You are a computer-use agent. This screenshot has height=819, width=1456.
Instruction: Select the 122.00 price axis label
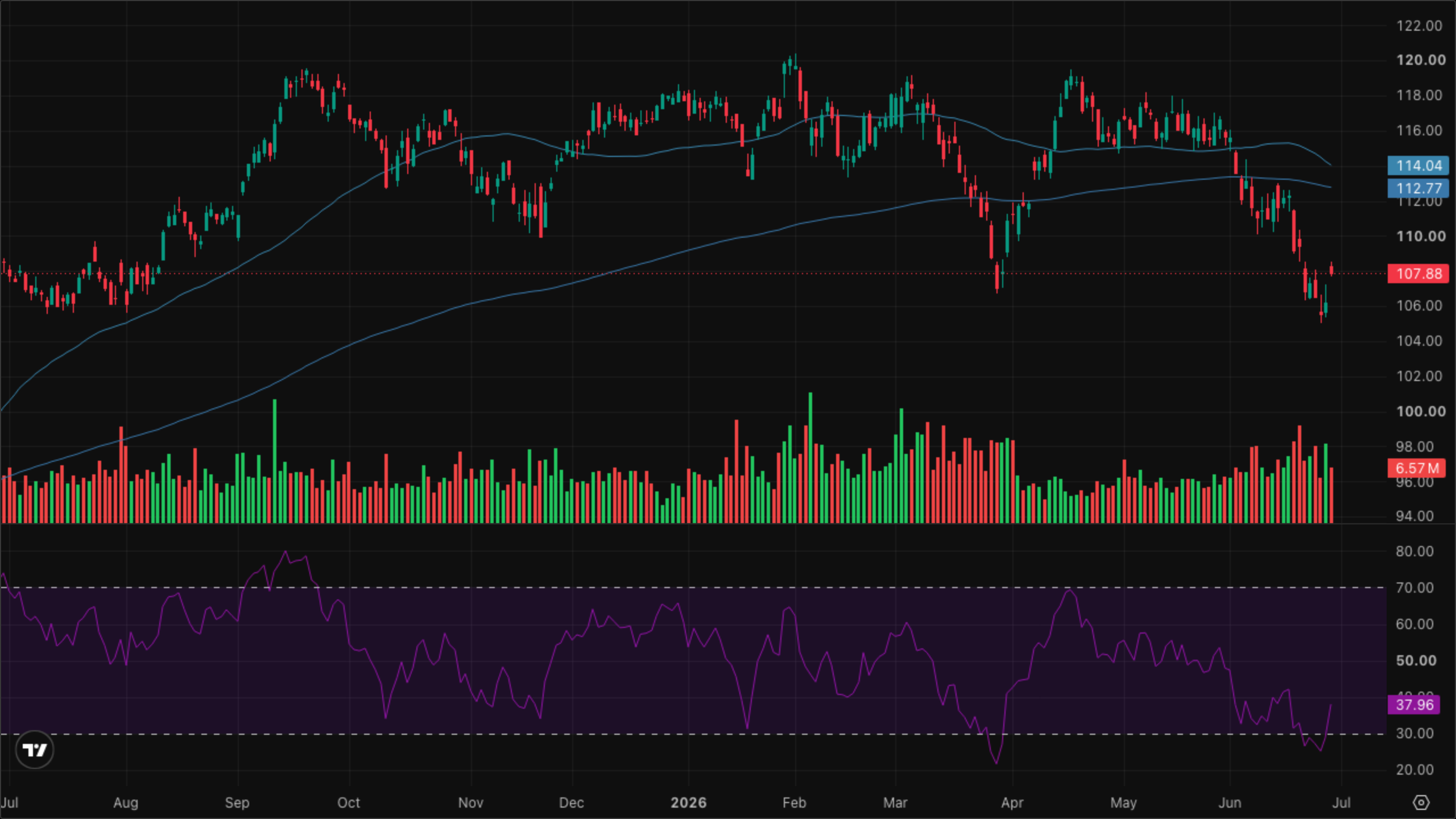[x=1419, y=26]
